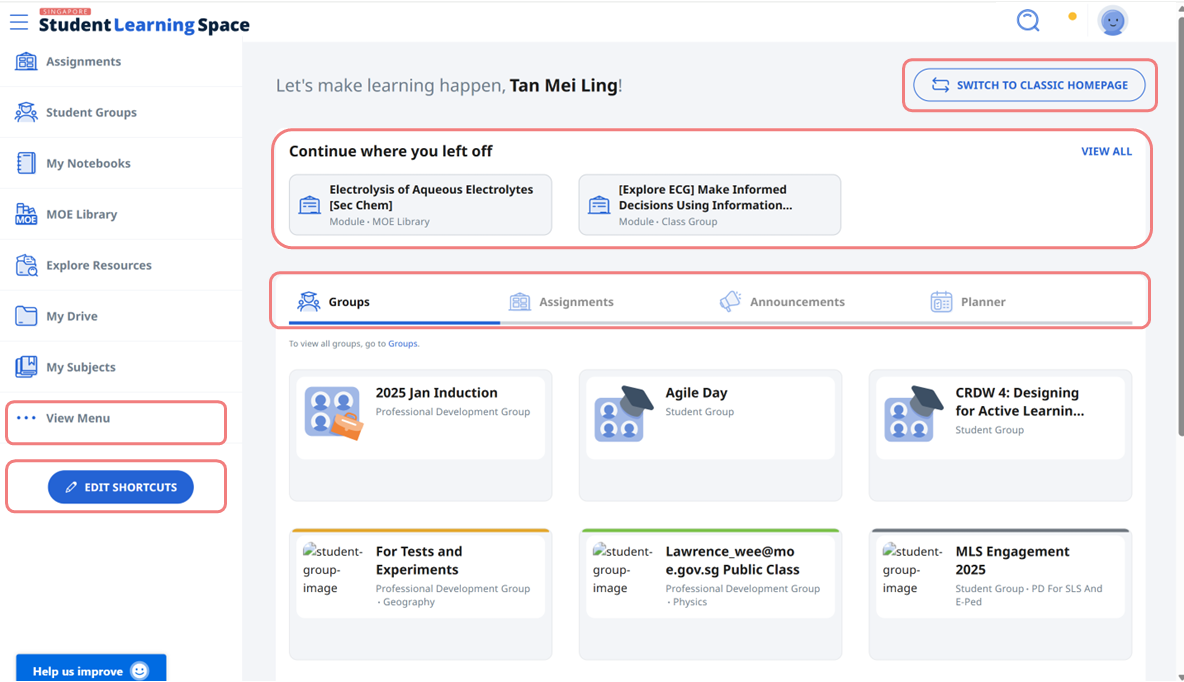Open MOE Library from the sidebar
This screenshot has height=682, width=1184.
[x=81, y=215]
